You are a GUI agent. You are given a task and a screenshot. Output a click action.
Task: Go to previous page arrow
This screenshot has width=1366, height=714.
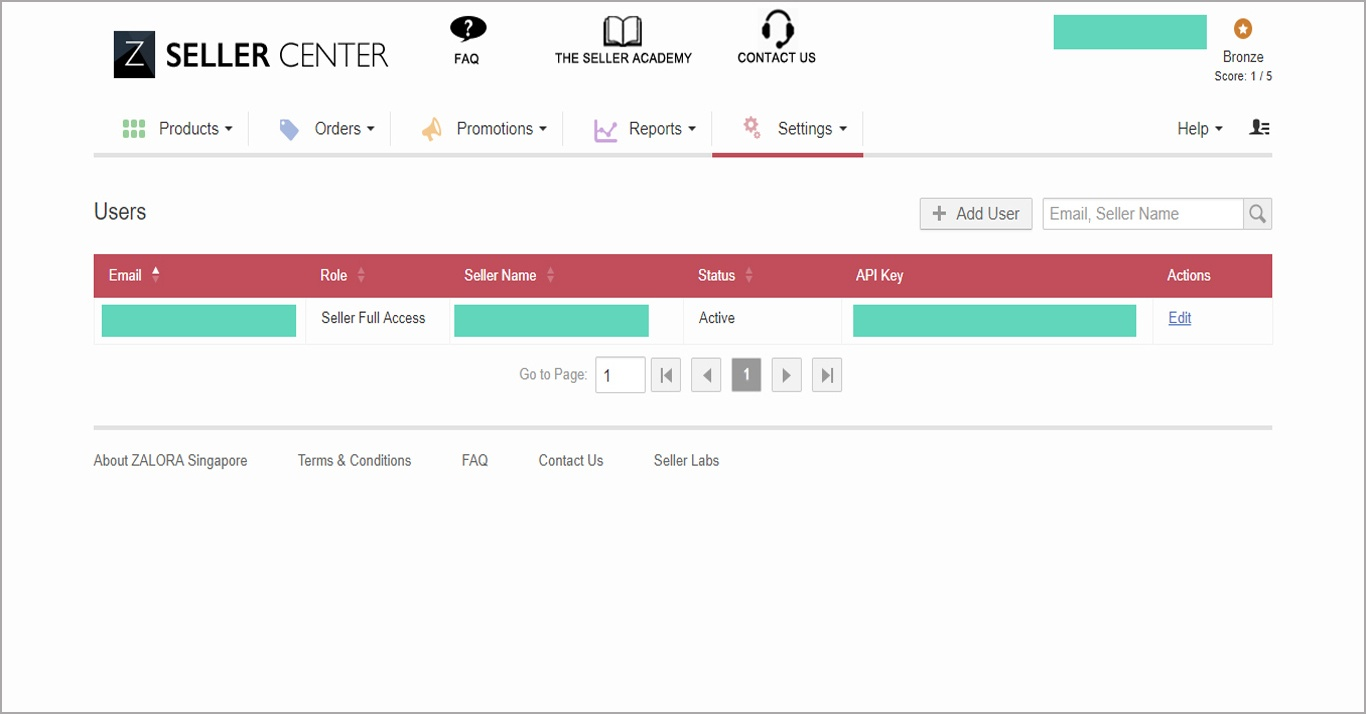click(x=706, y=375)
